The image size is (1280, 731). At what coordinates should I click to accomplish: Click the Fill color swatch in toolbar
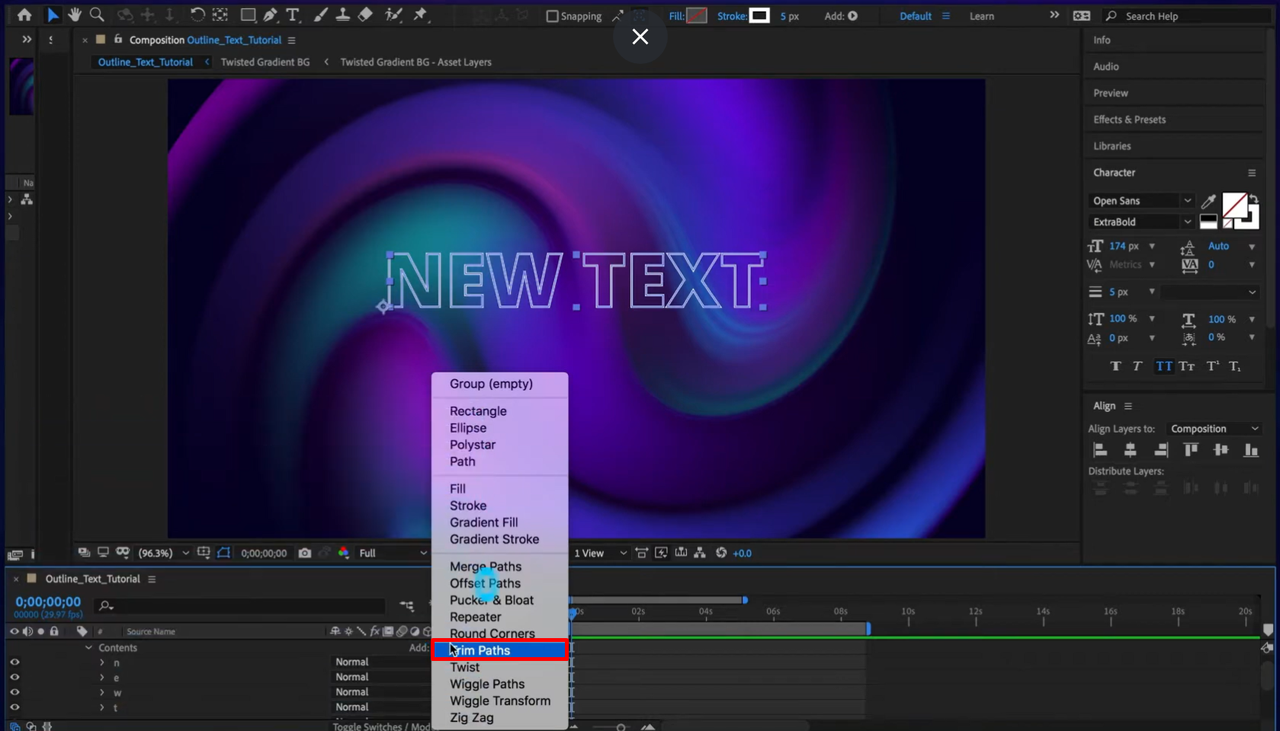click(x=697, y=16)
